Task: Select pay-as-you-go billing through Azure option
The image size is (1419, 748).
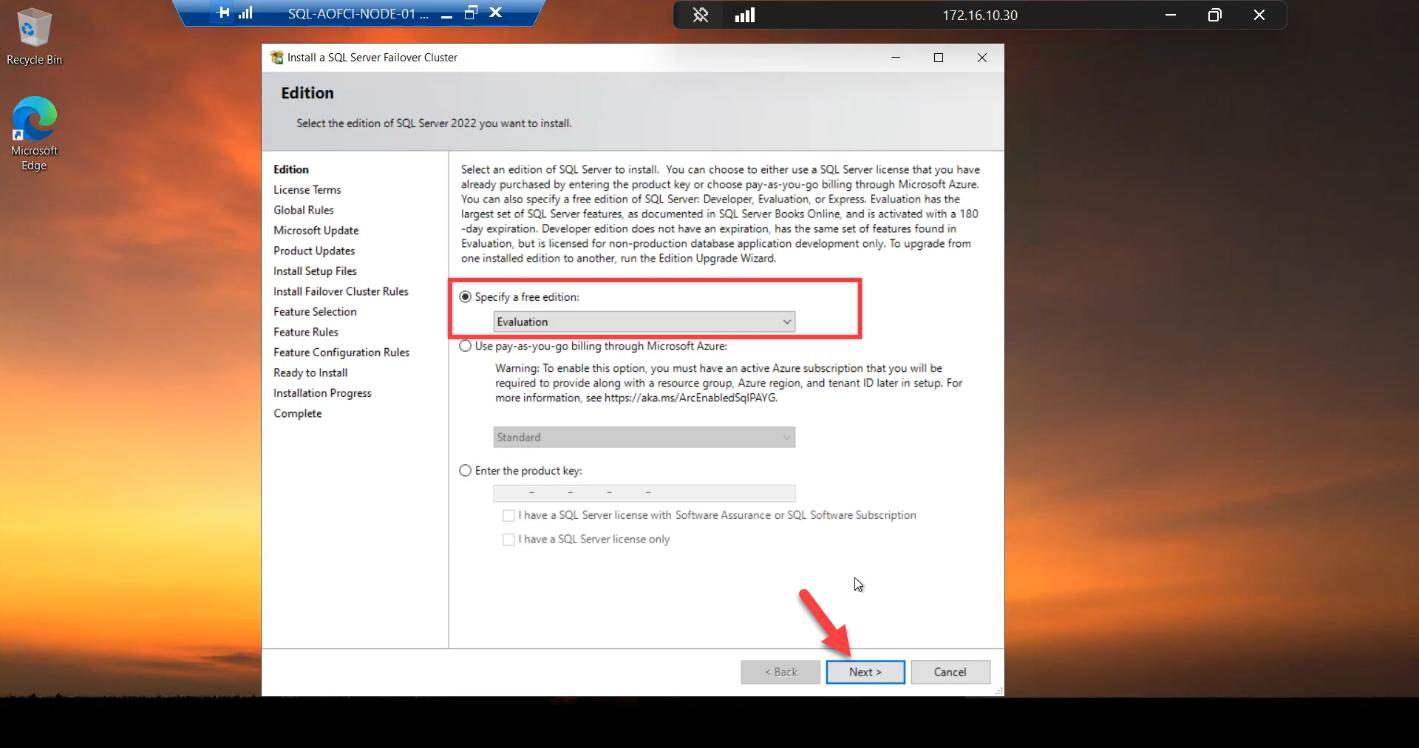Action: tap(465, 346)
